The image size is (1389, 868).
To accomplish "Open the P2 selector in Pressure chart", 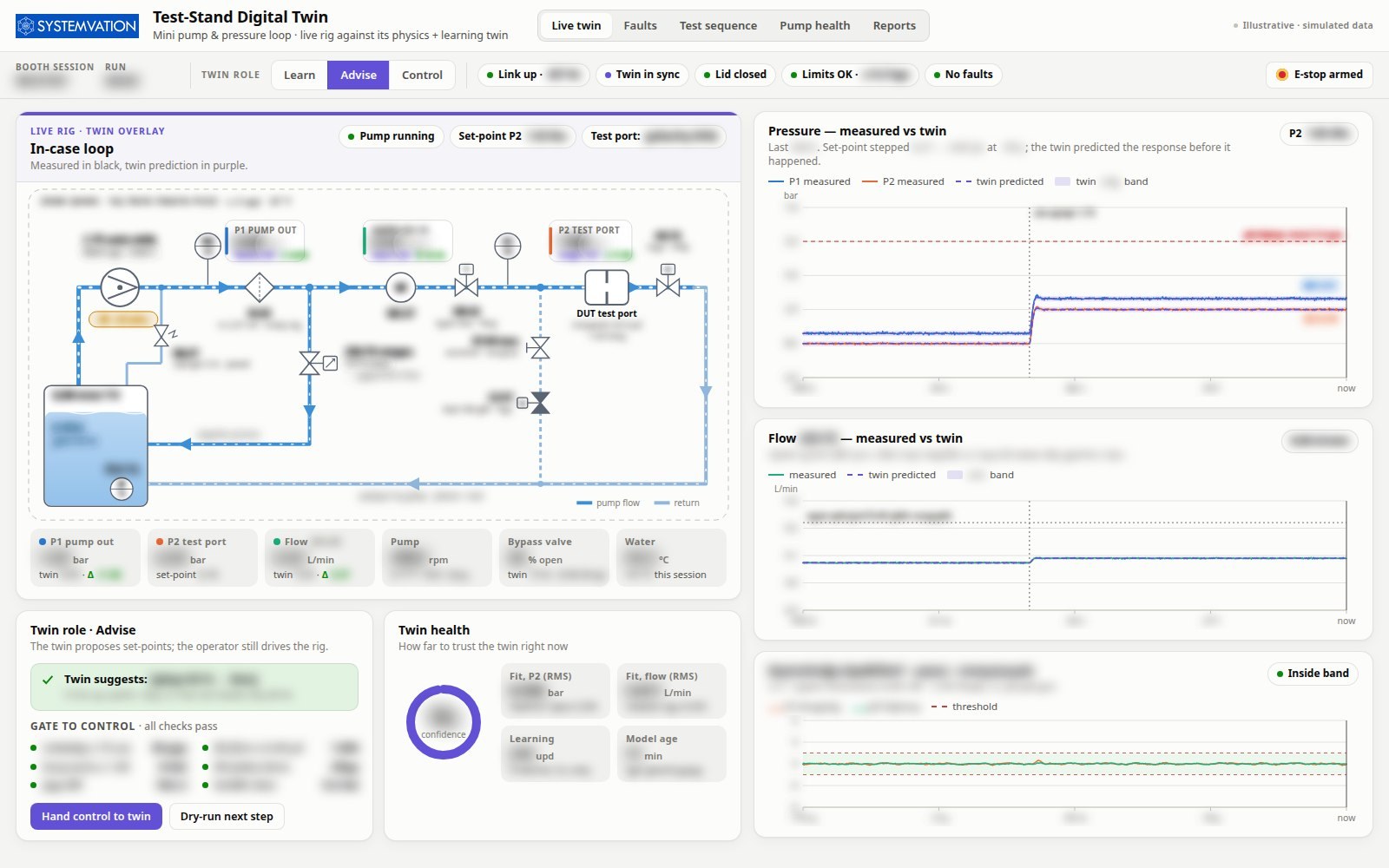I will [x=1319, y=134].
